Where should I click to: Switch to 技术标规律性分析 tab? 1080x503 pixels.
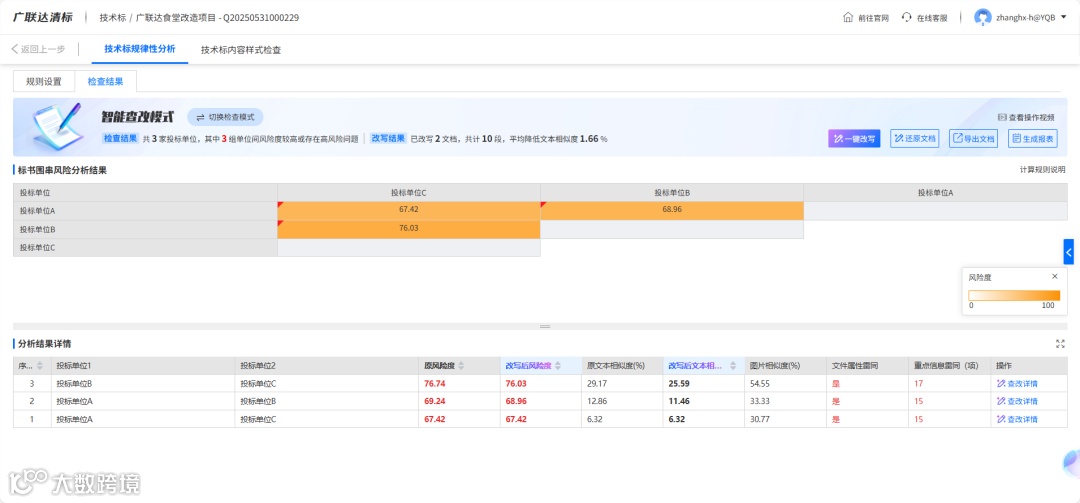coord(140,49)
